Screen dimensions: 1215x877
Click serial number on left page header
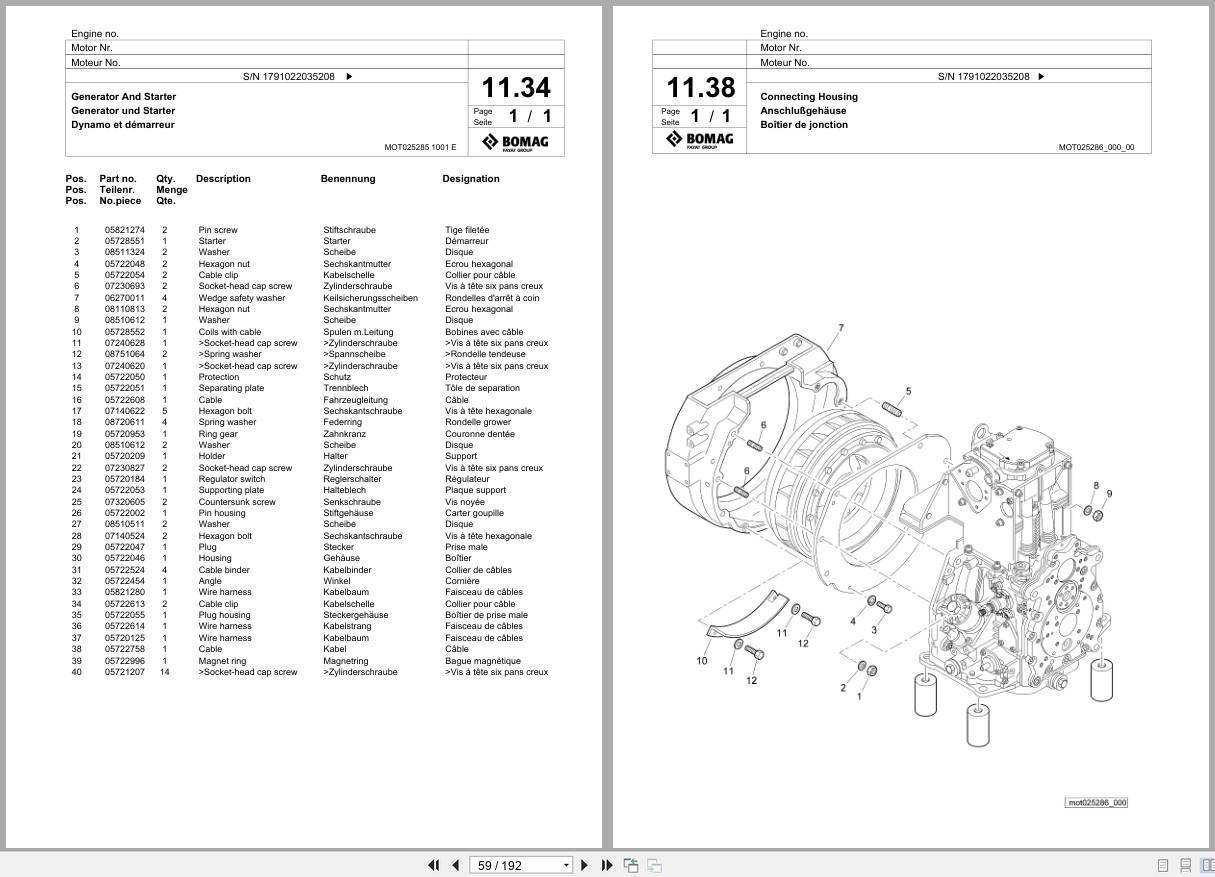pos(289,76)
